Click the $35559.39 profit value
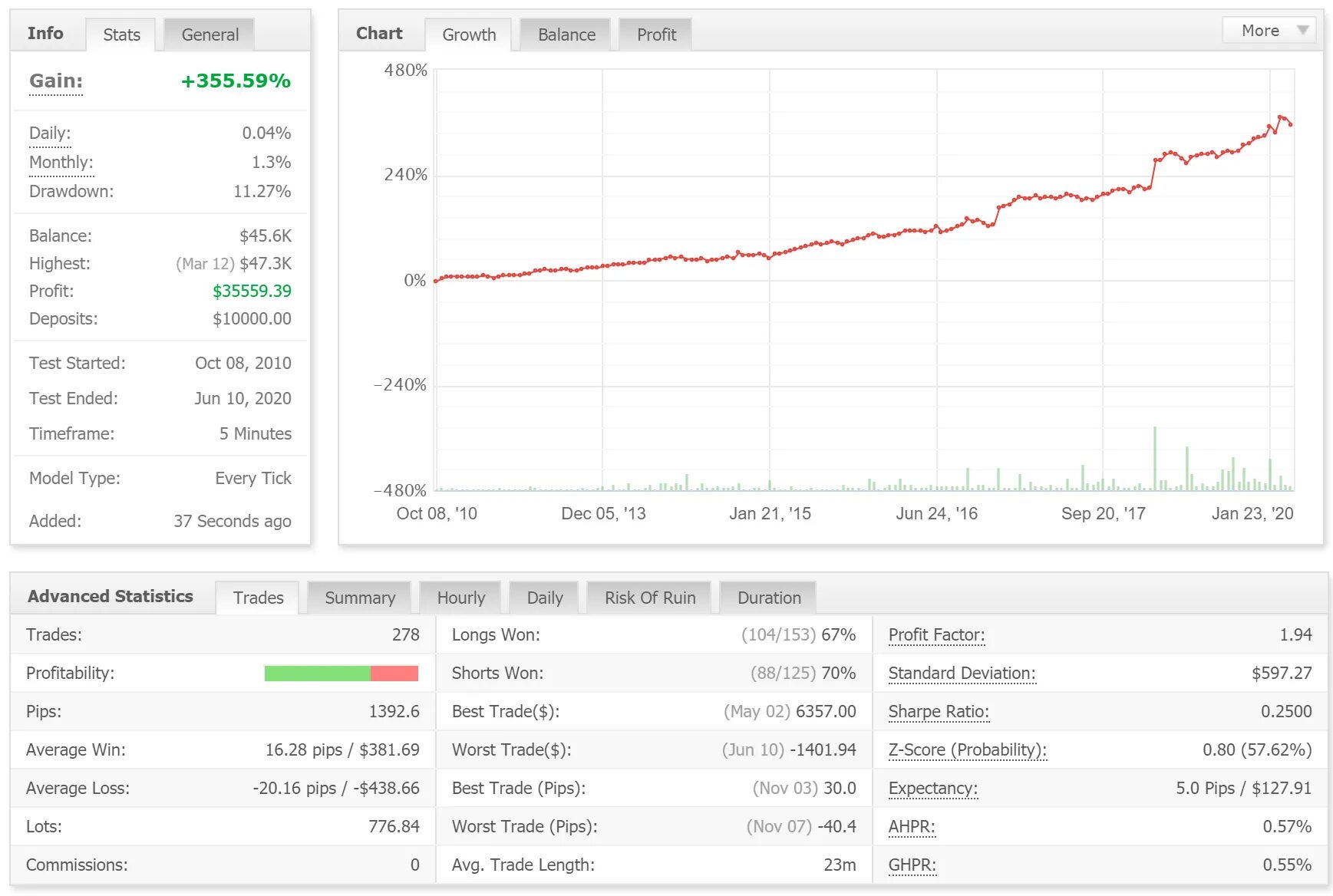 pos(252,291)
